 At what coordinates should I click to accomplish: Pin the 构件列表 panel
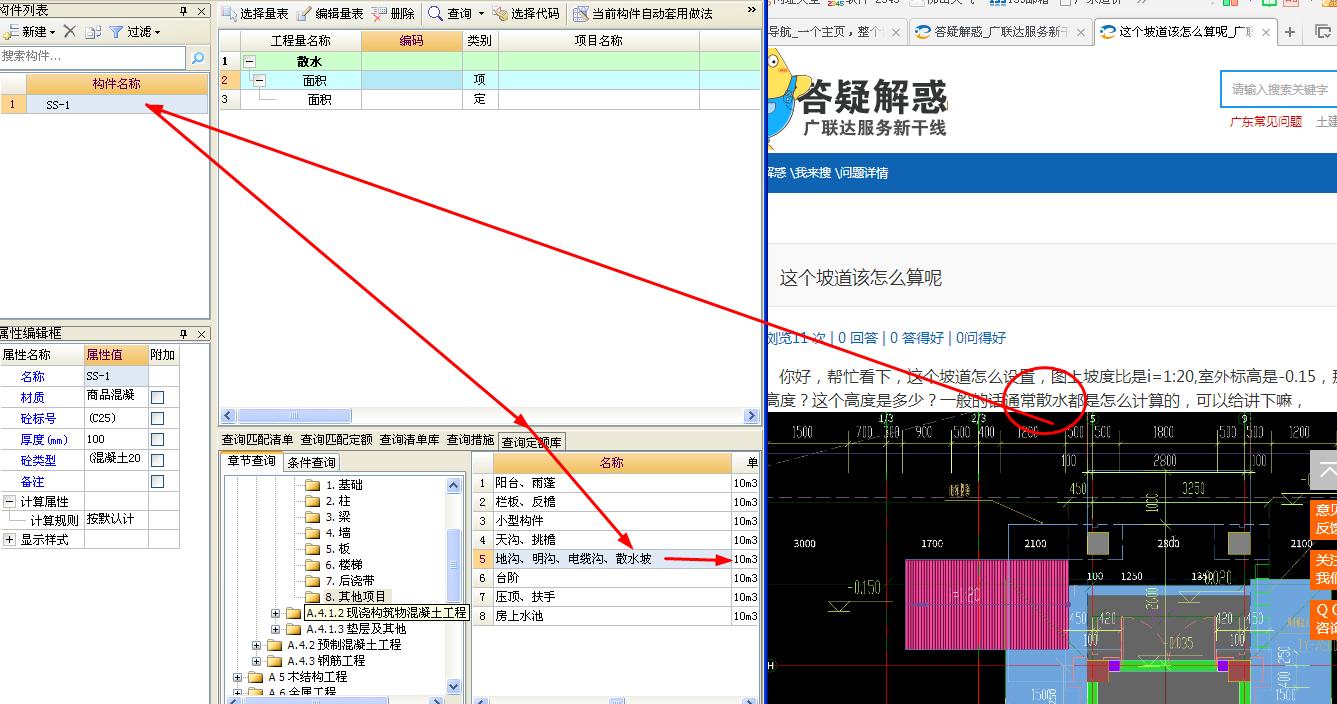184,11
